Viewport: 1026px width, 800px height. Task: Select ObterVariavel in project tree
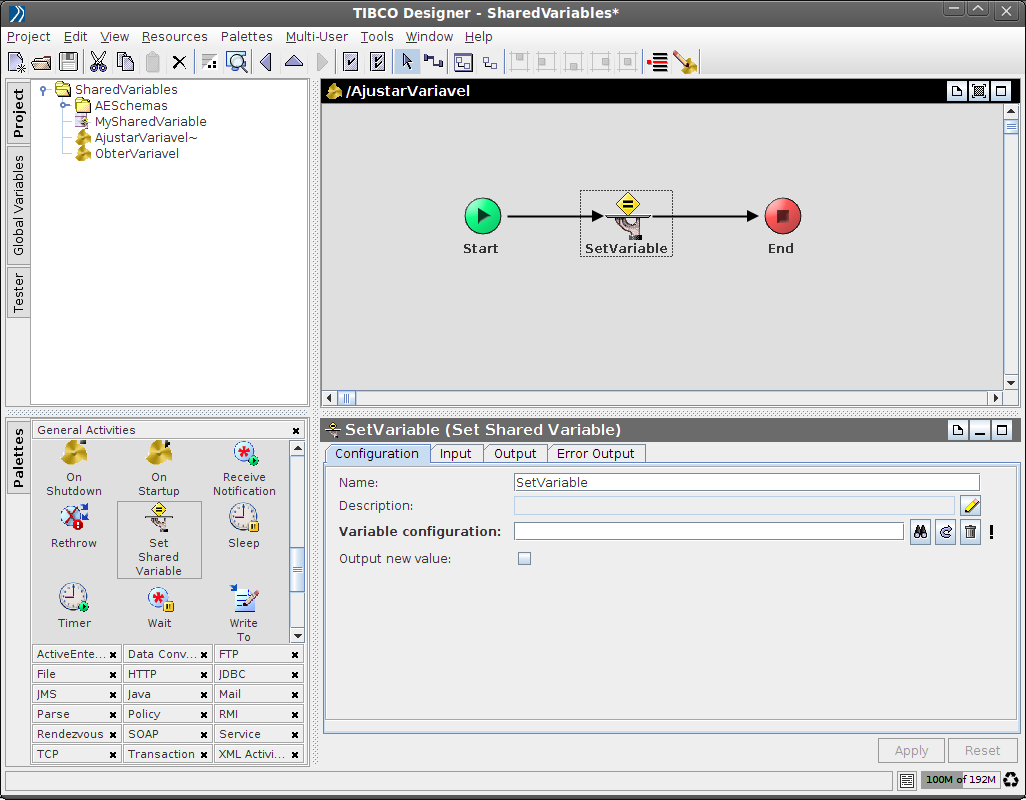click(x=136, y=154)
